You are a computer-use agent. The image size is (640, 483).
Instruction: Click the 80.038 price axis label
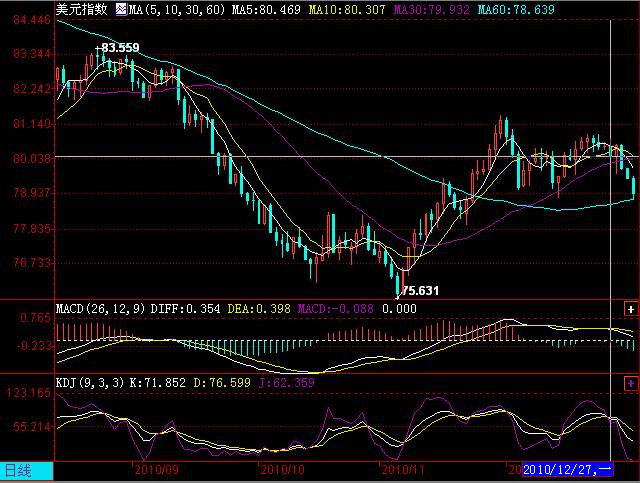[32, 158]
